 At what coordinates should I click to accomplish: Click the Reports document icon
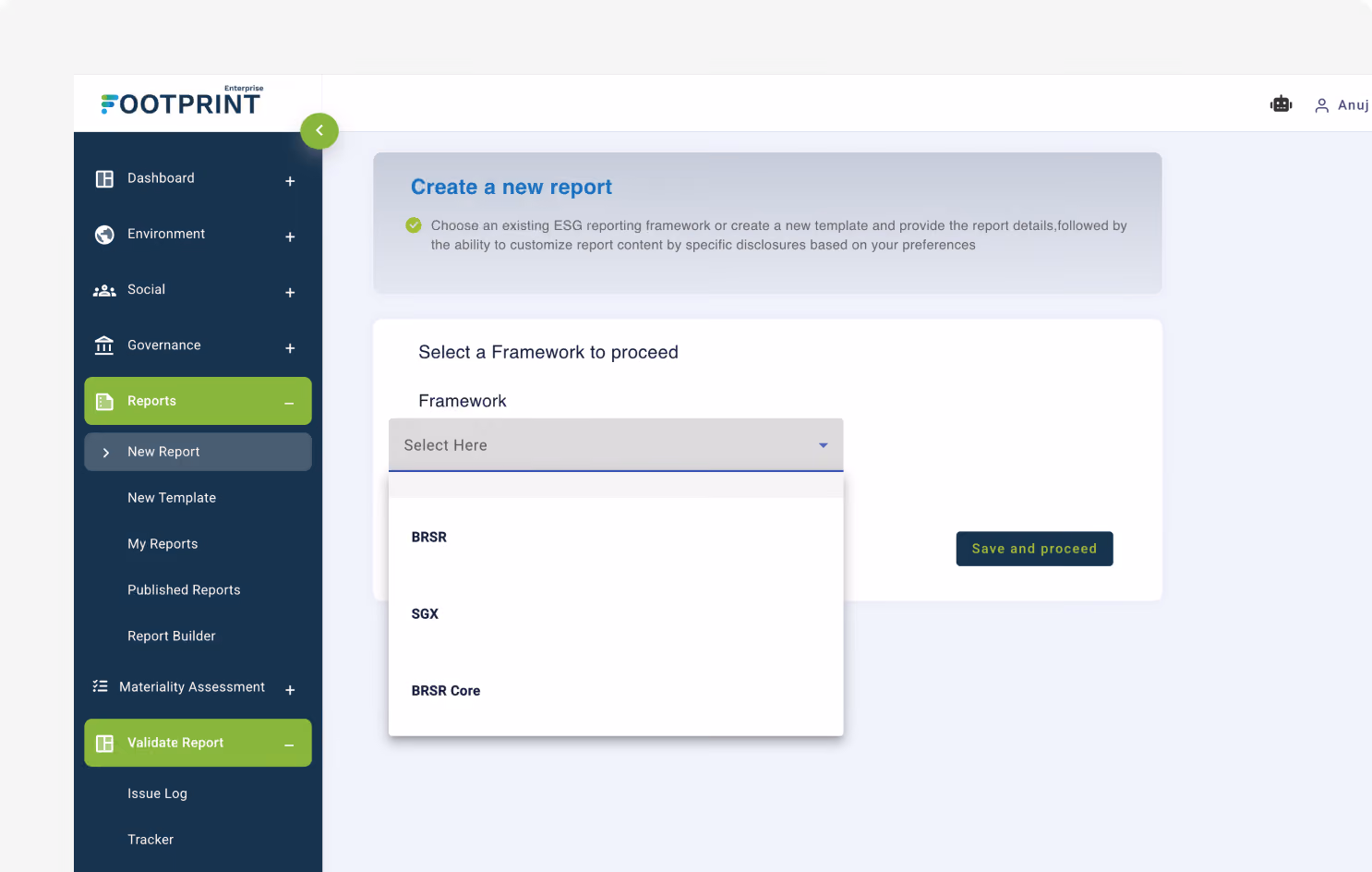pos(104,402)
